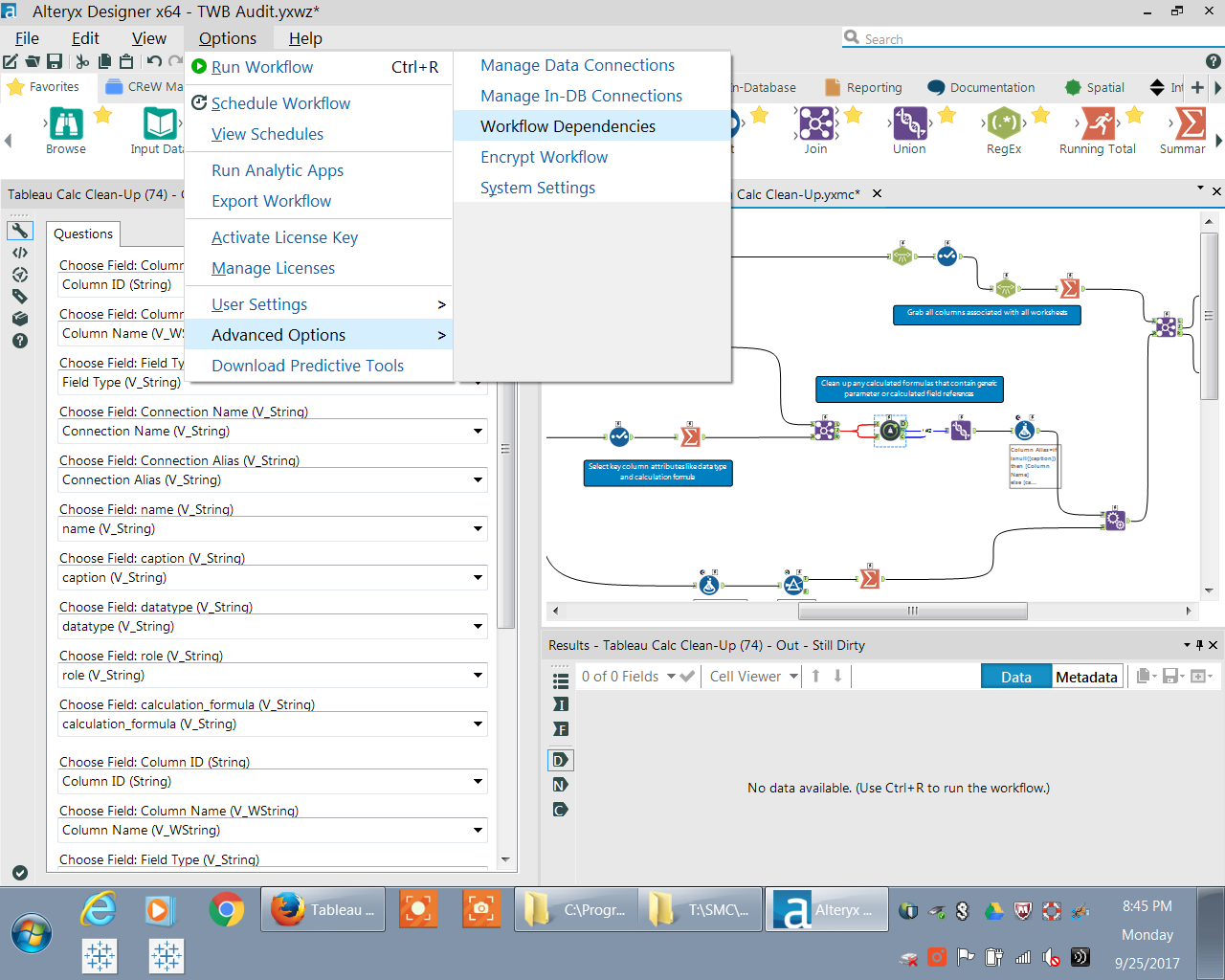Click Download Predictive Tools
1225x980 pixels.
(x=308, y=366)
